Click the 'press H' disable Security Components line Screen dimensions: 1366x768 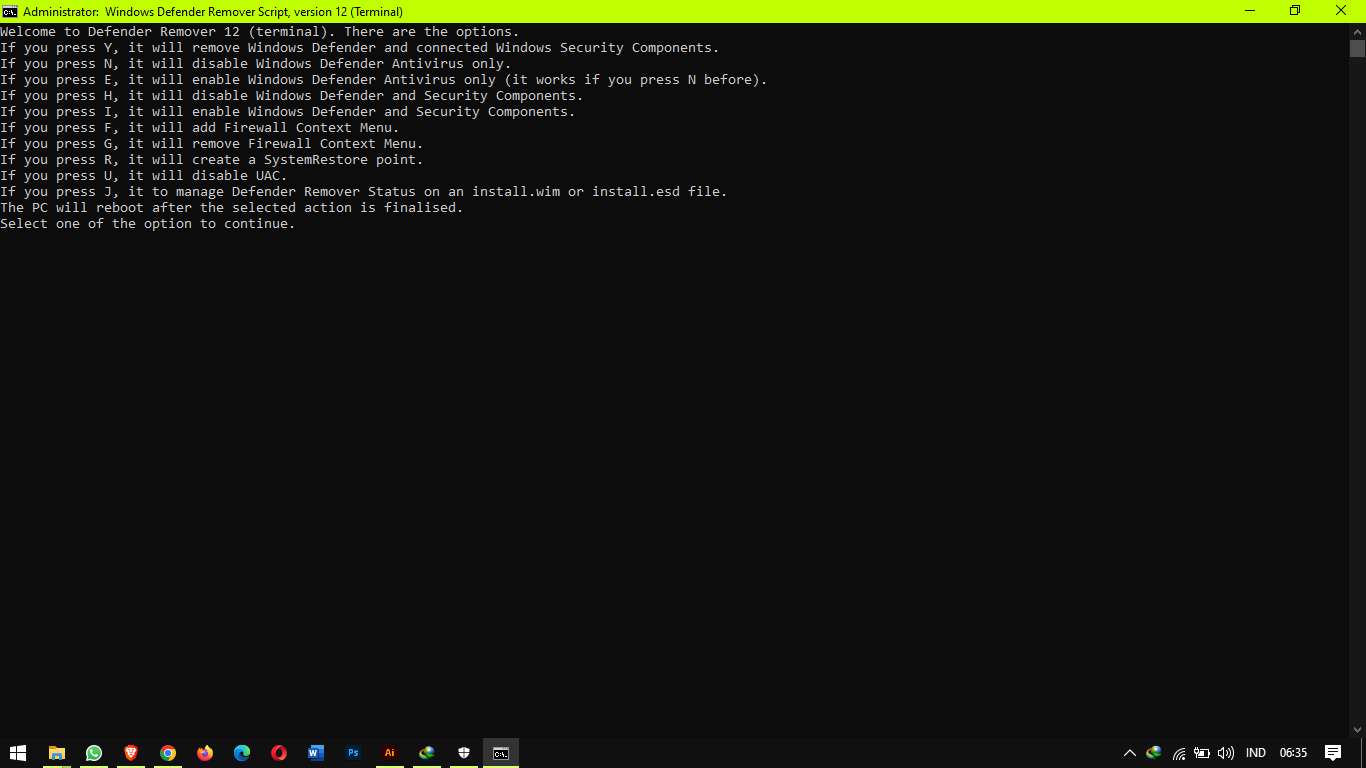coord(292,96)
